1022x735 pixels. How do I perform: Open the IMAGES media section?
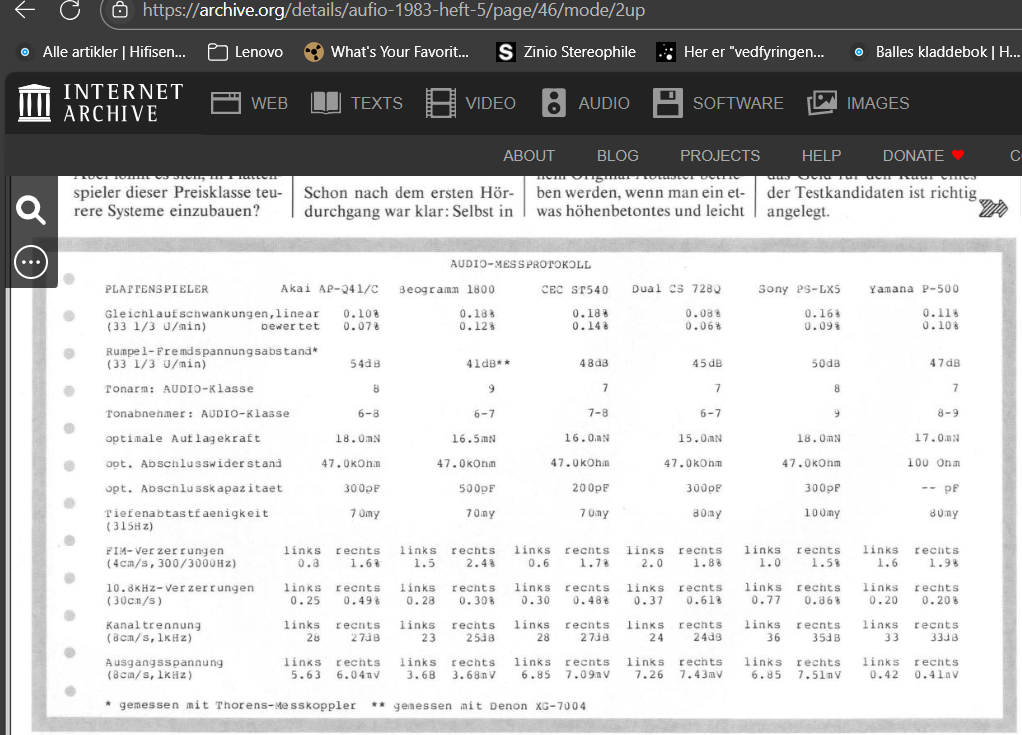click(x=858, y=103)
